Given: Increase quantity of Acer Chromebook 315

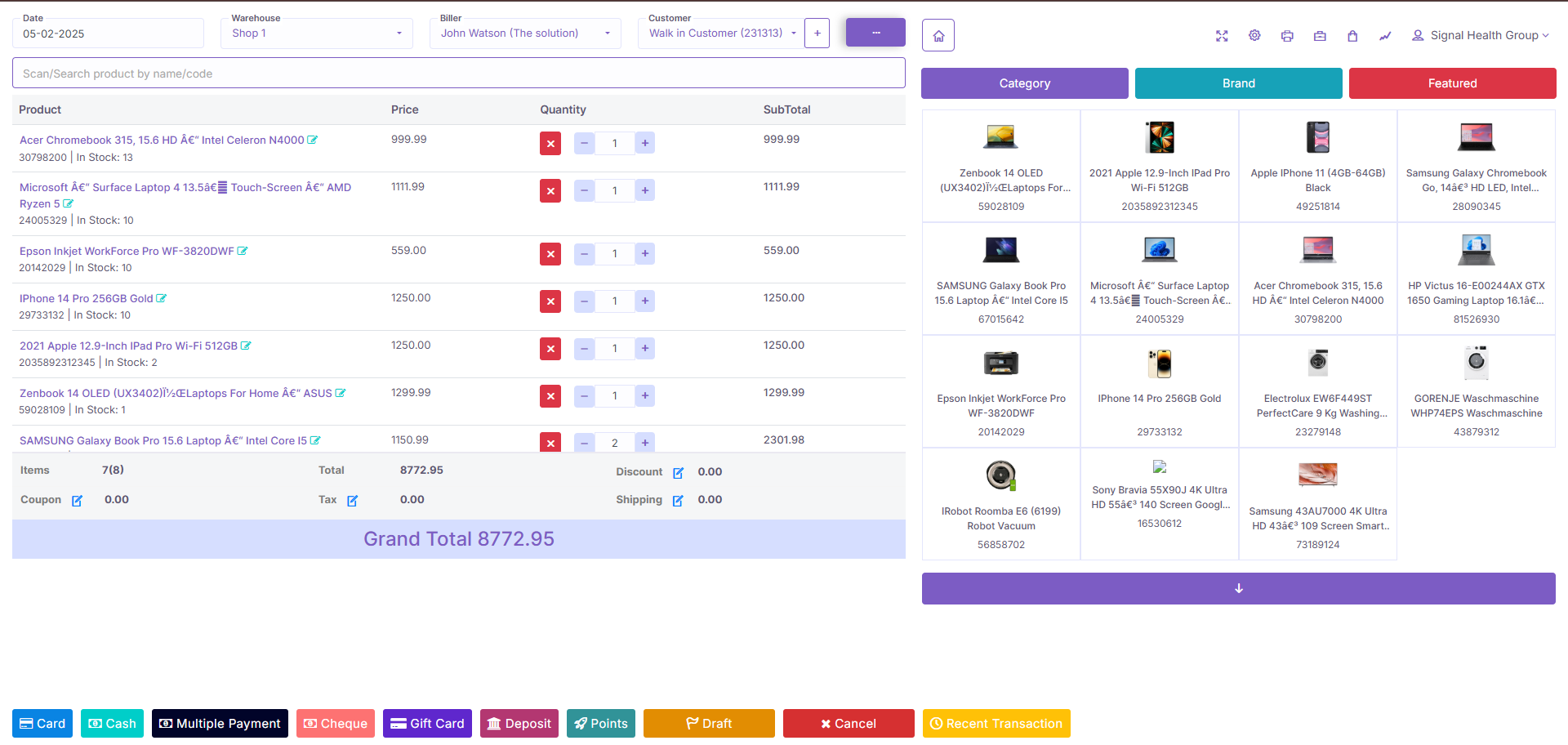Looking at the screenshot, I should click(645, 143).
